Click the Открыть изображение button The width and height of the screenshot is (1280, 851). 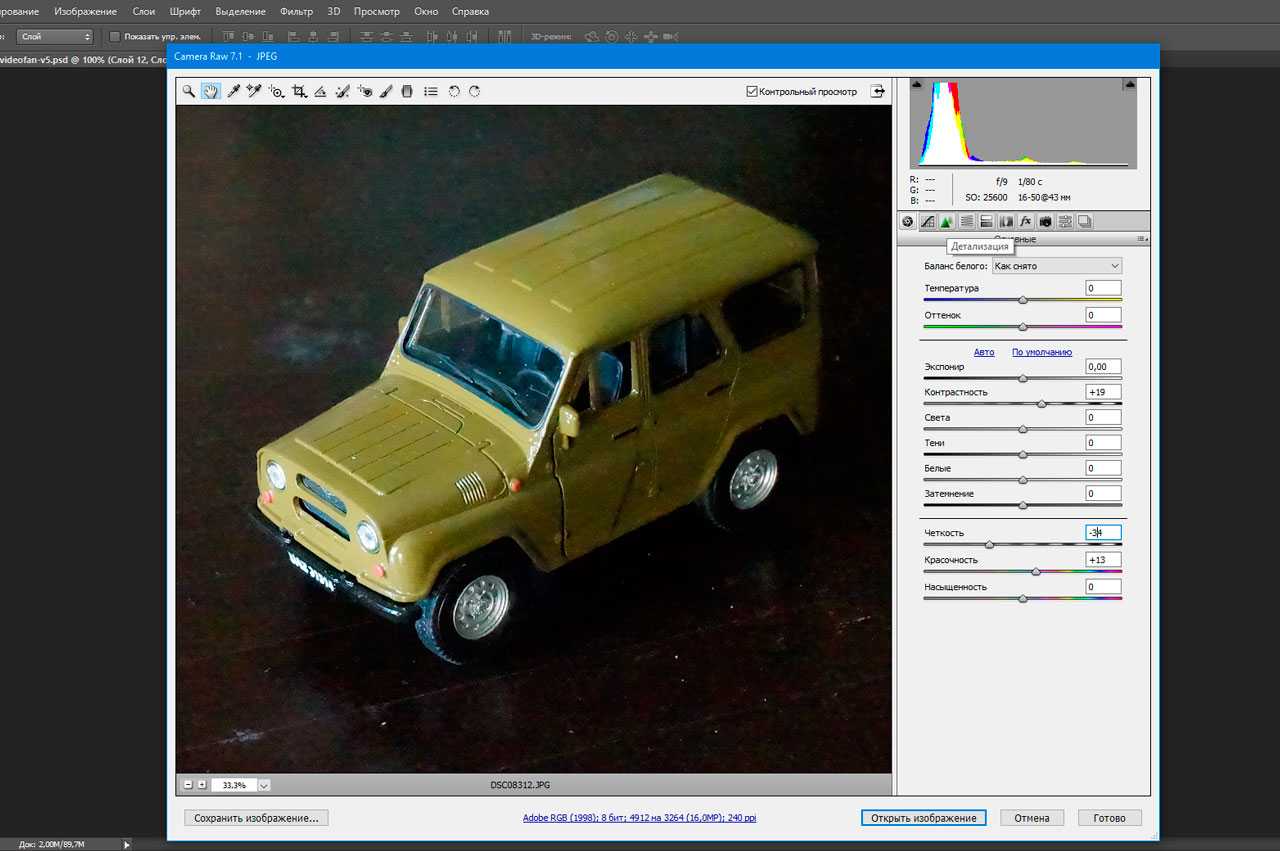click(923, 818)
